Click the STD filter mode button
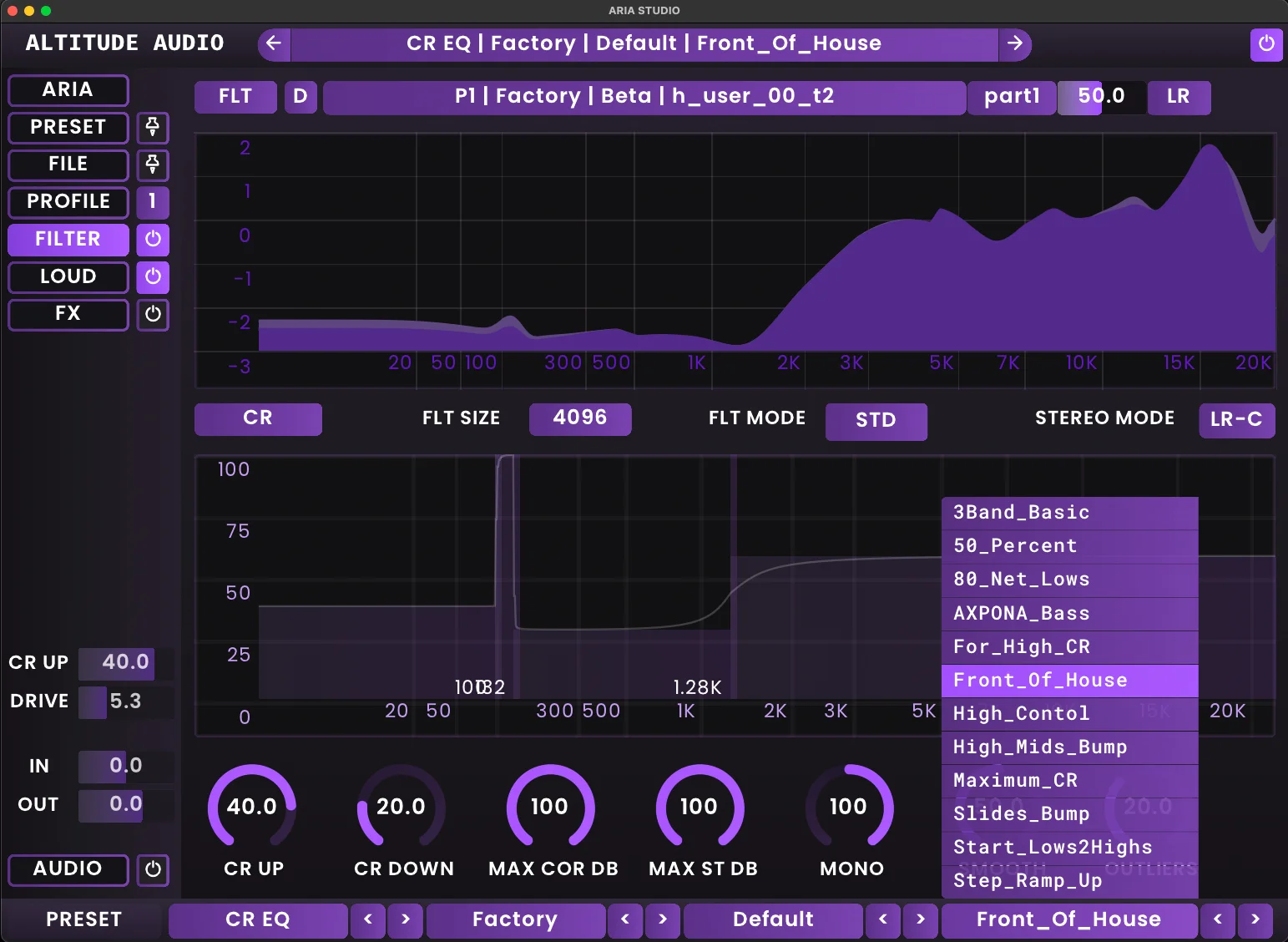This screenshot has height=942, width=1288. [x=876, y=421]
